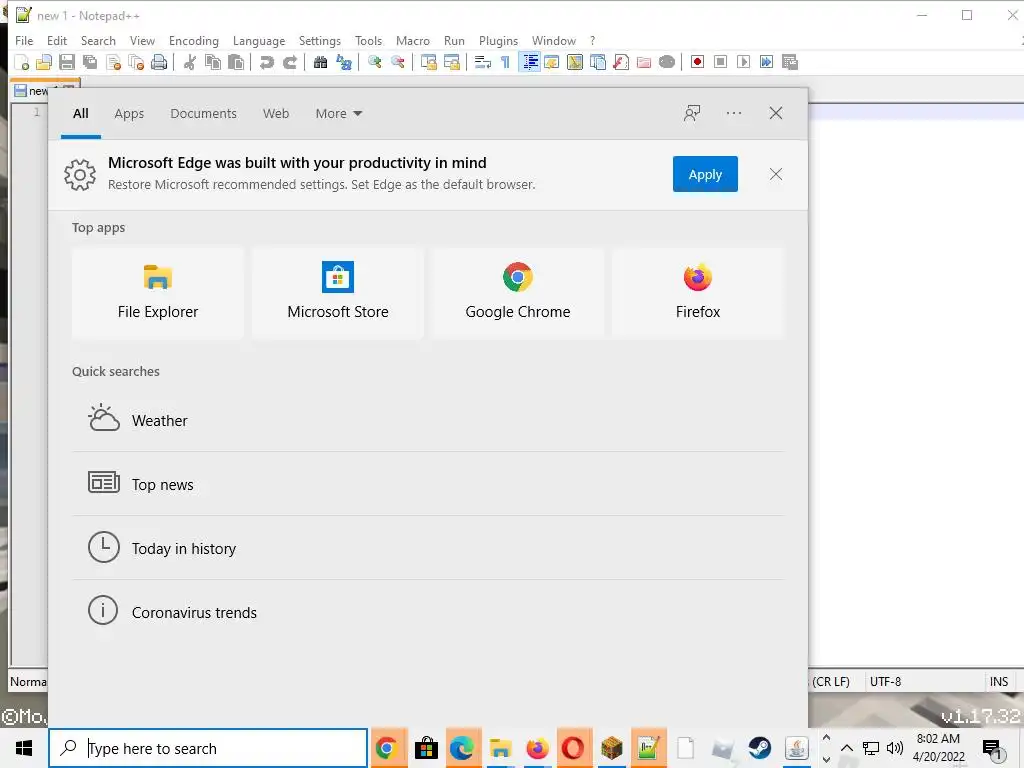Image resolution: width=1024 pixels, height=768 pixels.
Task: Select Coronavirus trends quick search
Action: pyautogui.click(x=428, y=612)
